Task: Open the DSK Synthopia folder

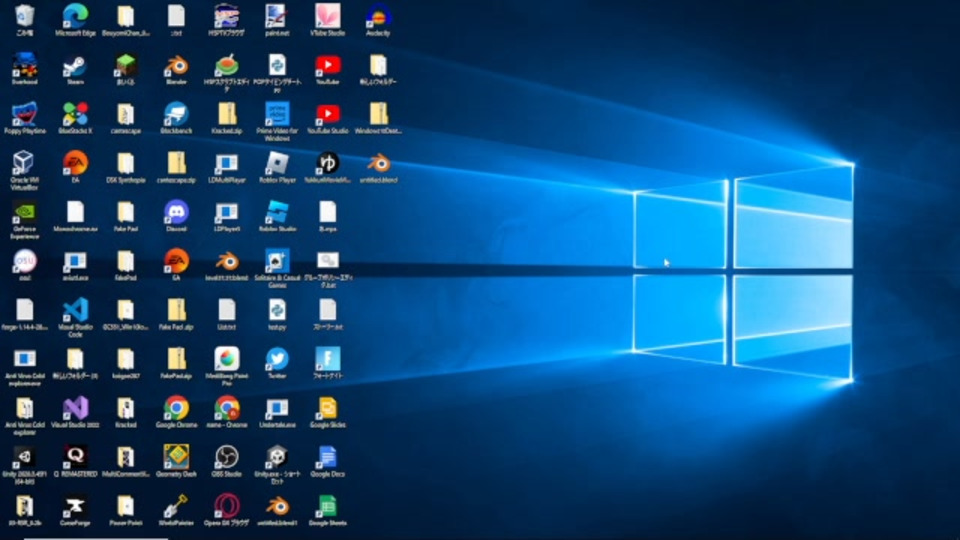Action: click(x=126, y=163)
